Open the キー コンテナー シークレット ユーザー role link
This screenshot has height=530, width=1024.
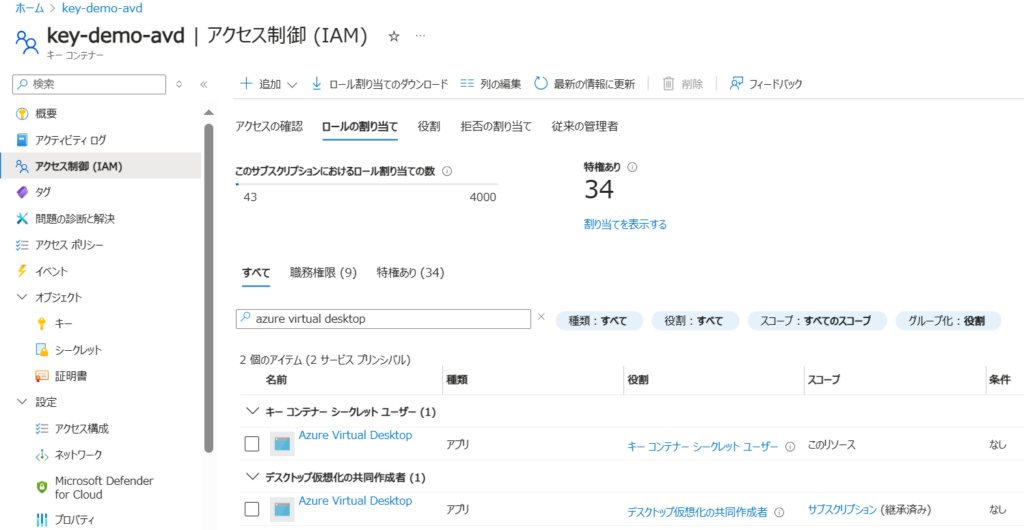[703, 446]
